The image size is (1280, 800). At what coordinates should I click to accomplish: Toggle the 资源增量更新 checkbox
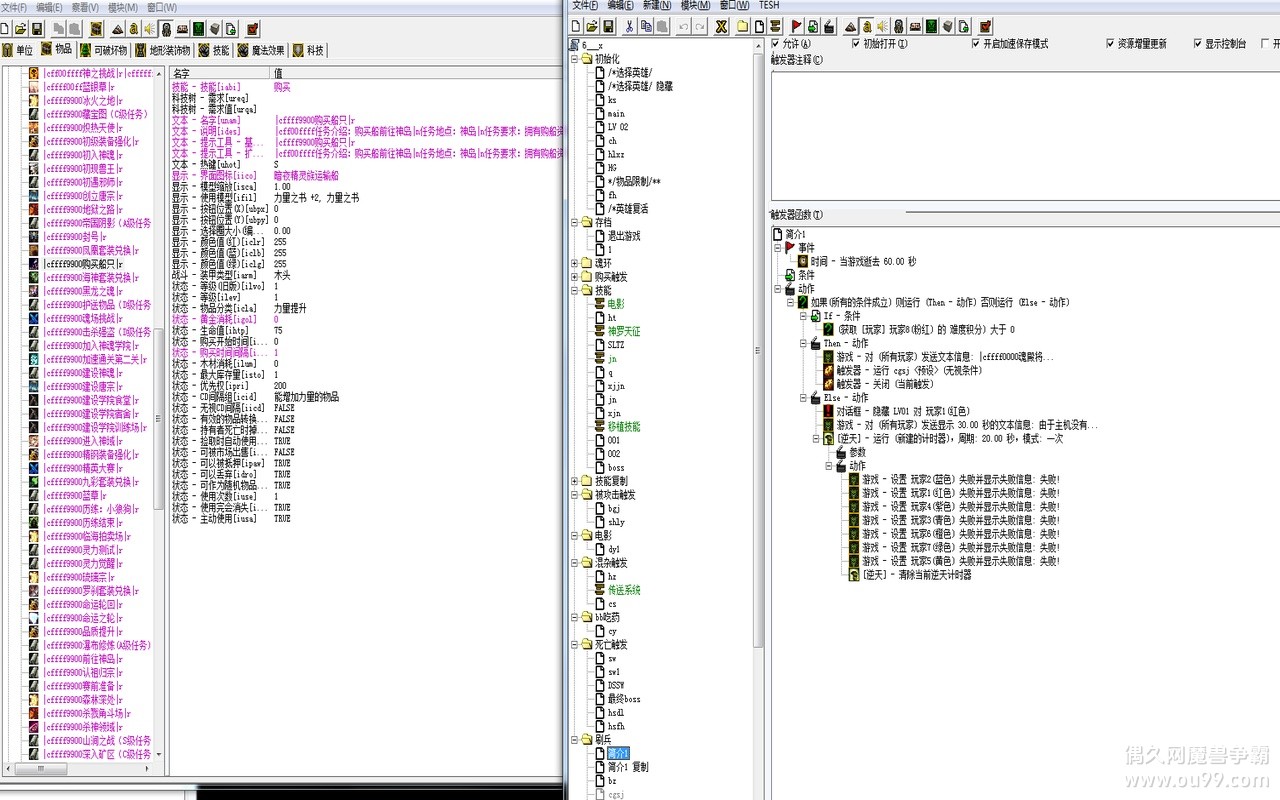[1110, 44]
